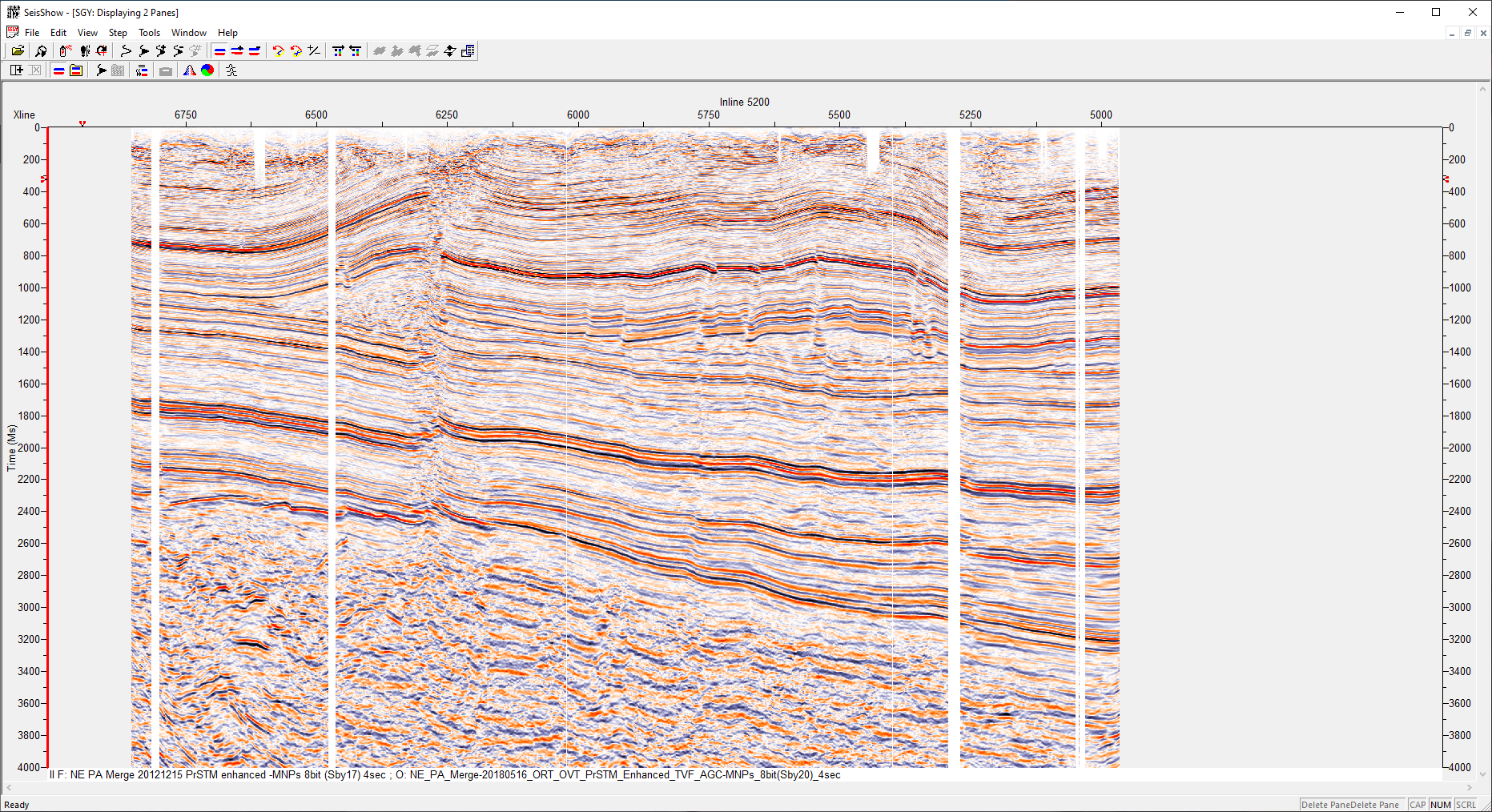Select the plain wiggle trace display icon
1492x812 pixels.
126,50
